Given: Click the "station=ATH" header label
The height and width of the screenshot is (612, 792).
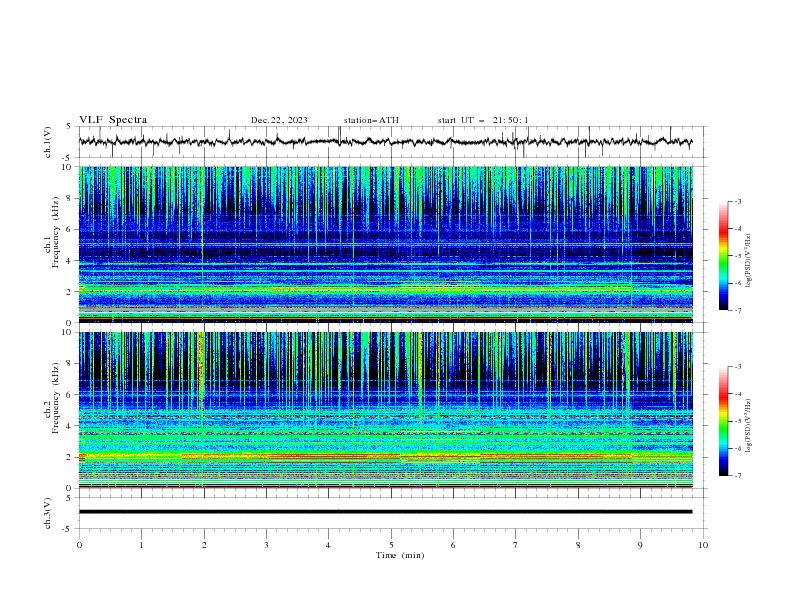Looking at the screenshot, I should click(371, 120).
